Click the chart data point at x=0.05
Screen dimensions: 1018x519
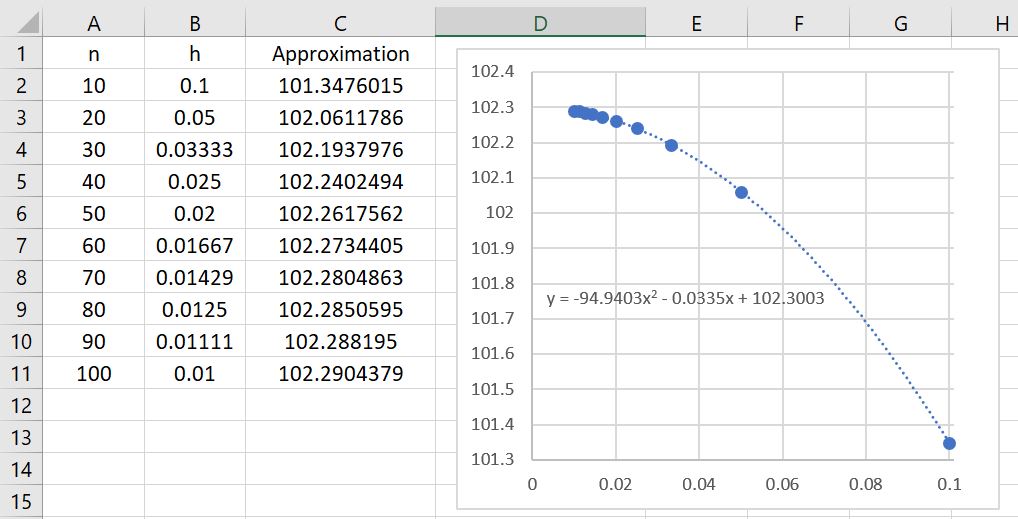[741, 192]
